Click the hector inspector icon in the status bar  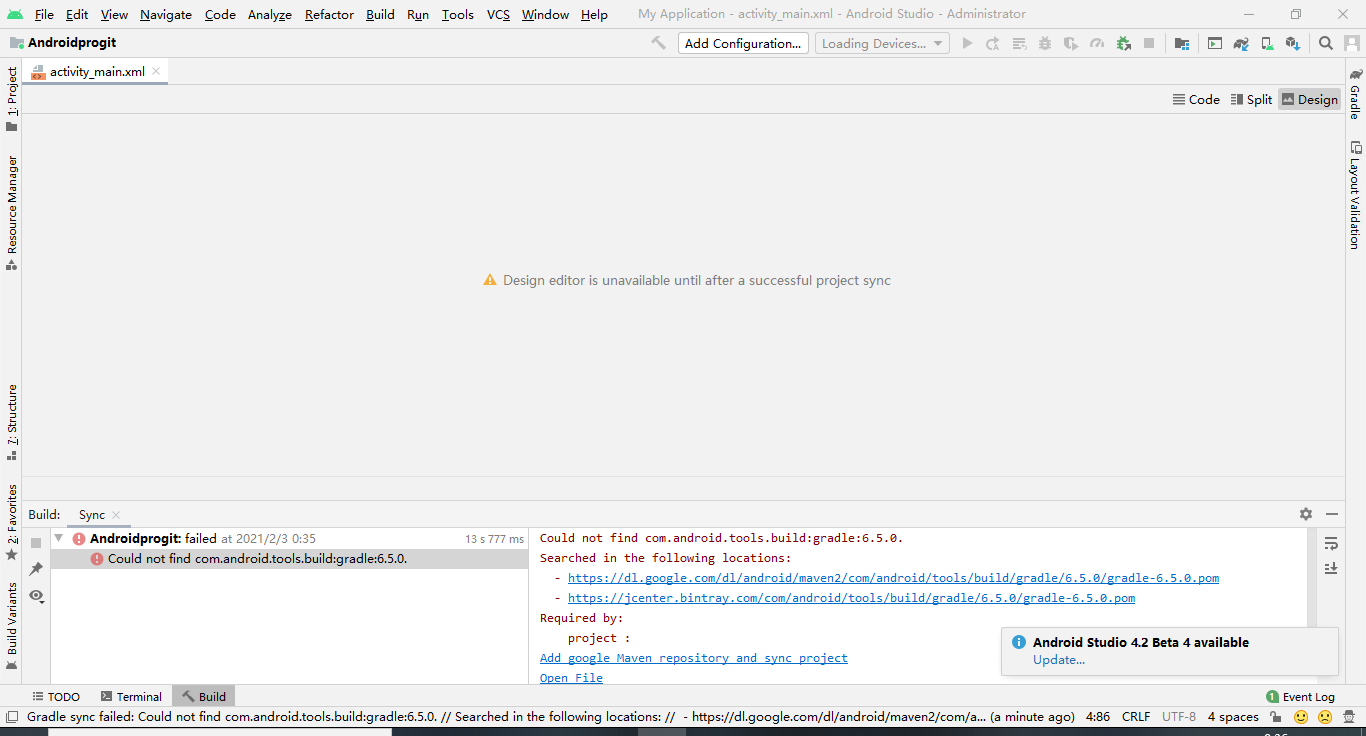click(x=1350, y=717)
